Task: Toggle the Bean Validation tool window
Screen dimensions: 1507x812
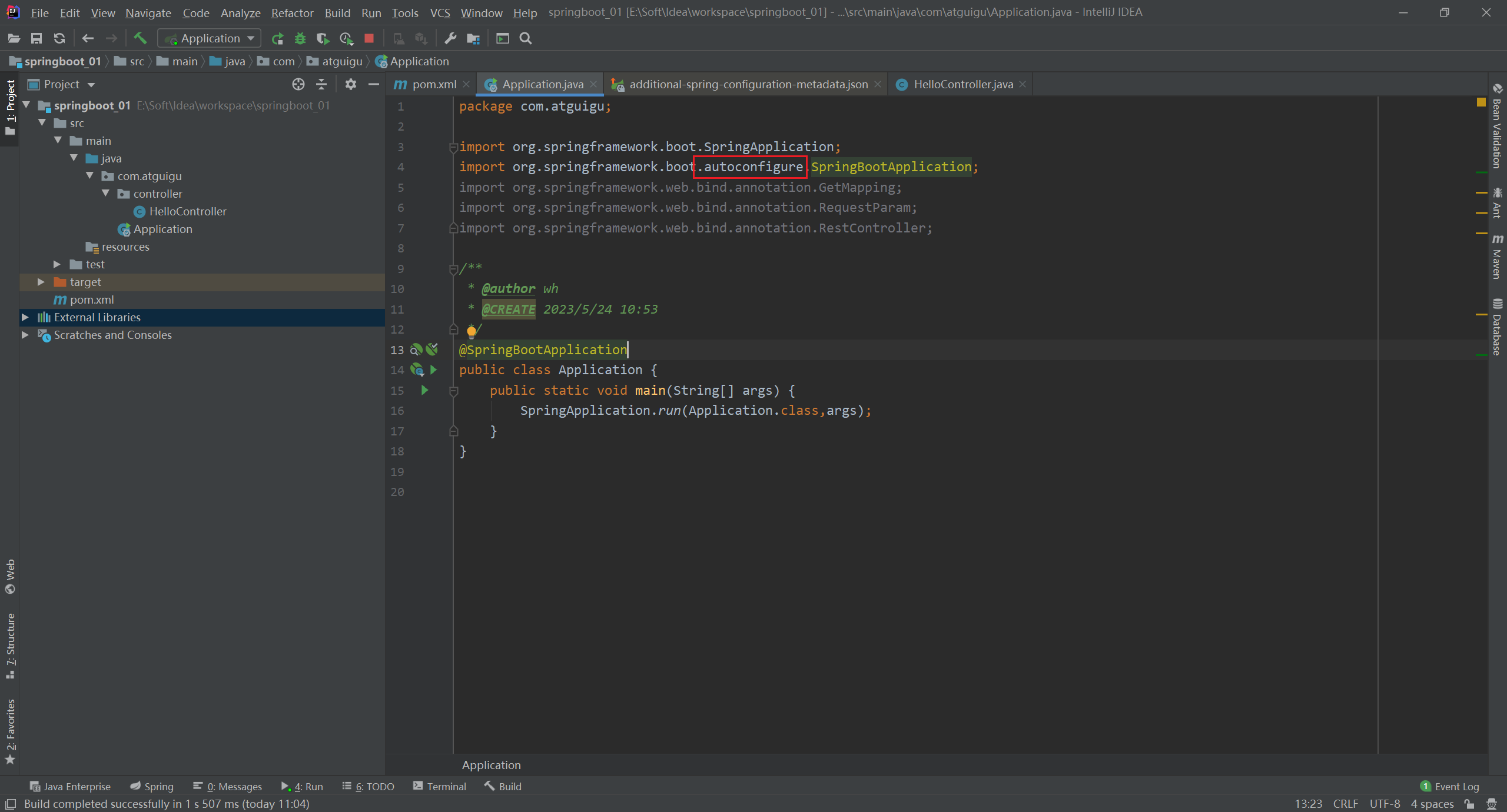Action: (x=1497, y=126)
